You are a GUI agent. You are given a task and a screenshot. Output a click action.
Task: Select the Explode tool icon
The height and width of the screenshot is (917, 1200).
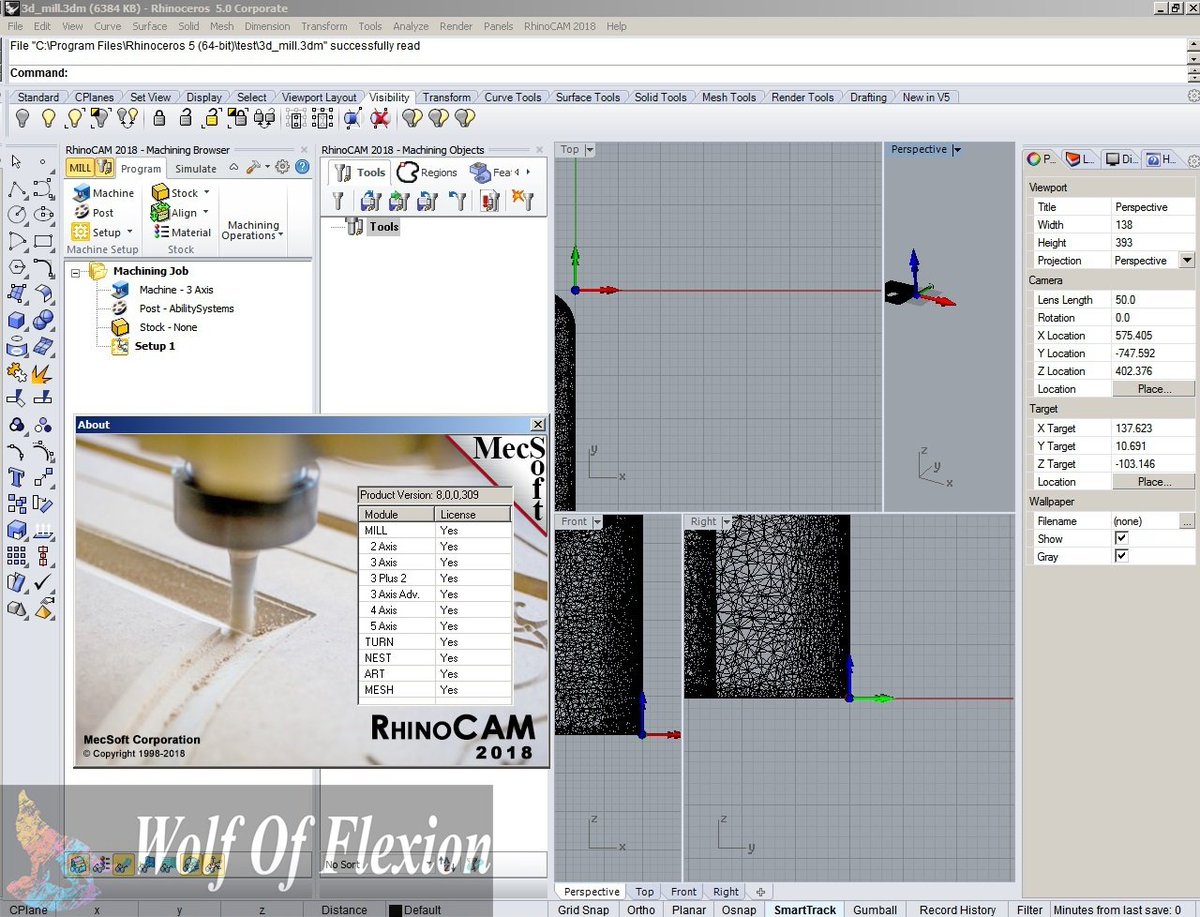pyautogui.click(x=43, y=373)
